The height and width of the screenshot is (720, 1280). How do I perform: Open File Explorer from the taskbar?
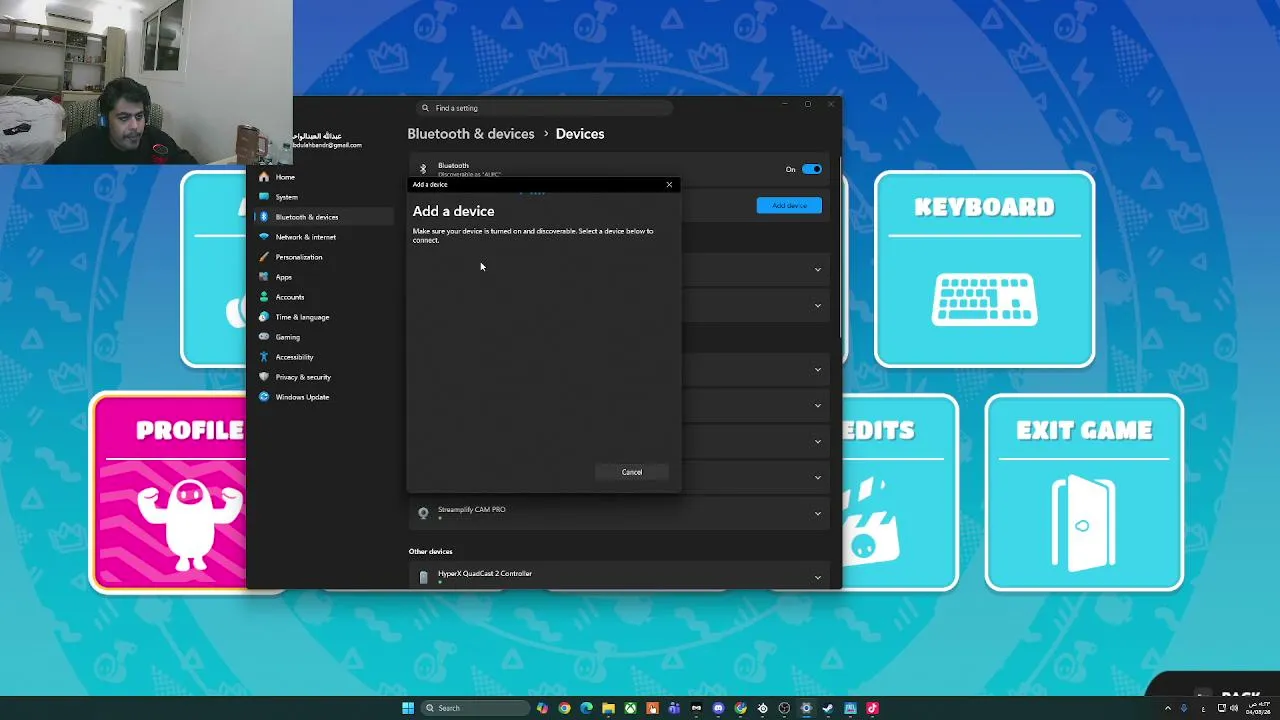(608, 708)
